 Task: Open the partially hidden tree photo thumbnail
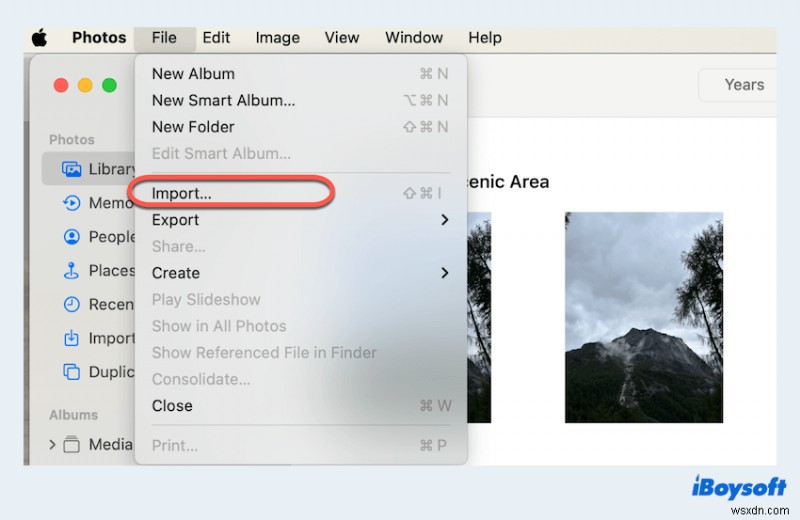[479, 317]
